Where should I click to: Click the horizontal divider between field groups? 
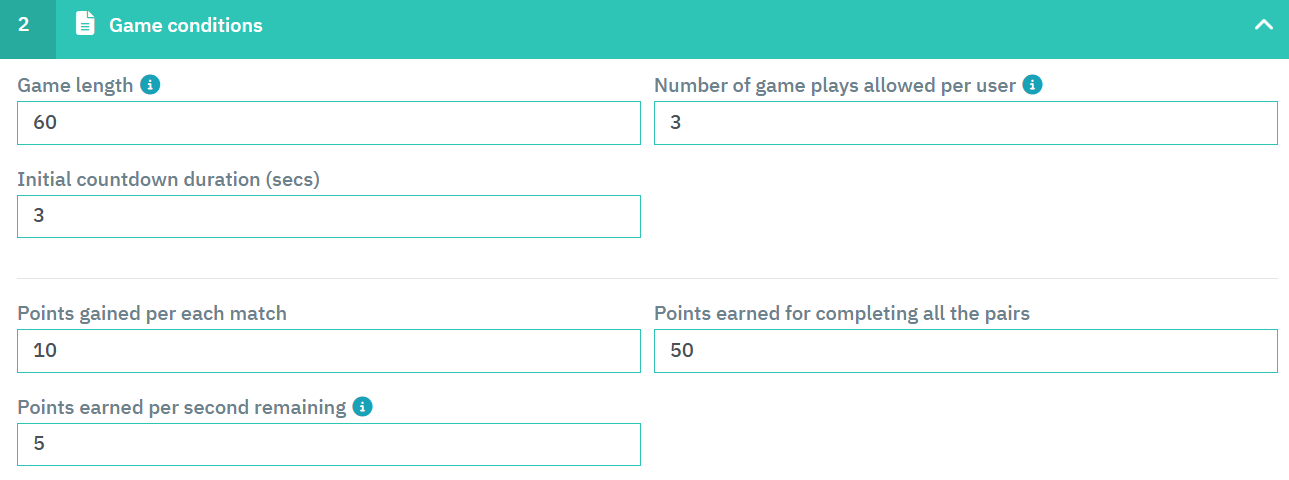647,278
